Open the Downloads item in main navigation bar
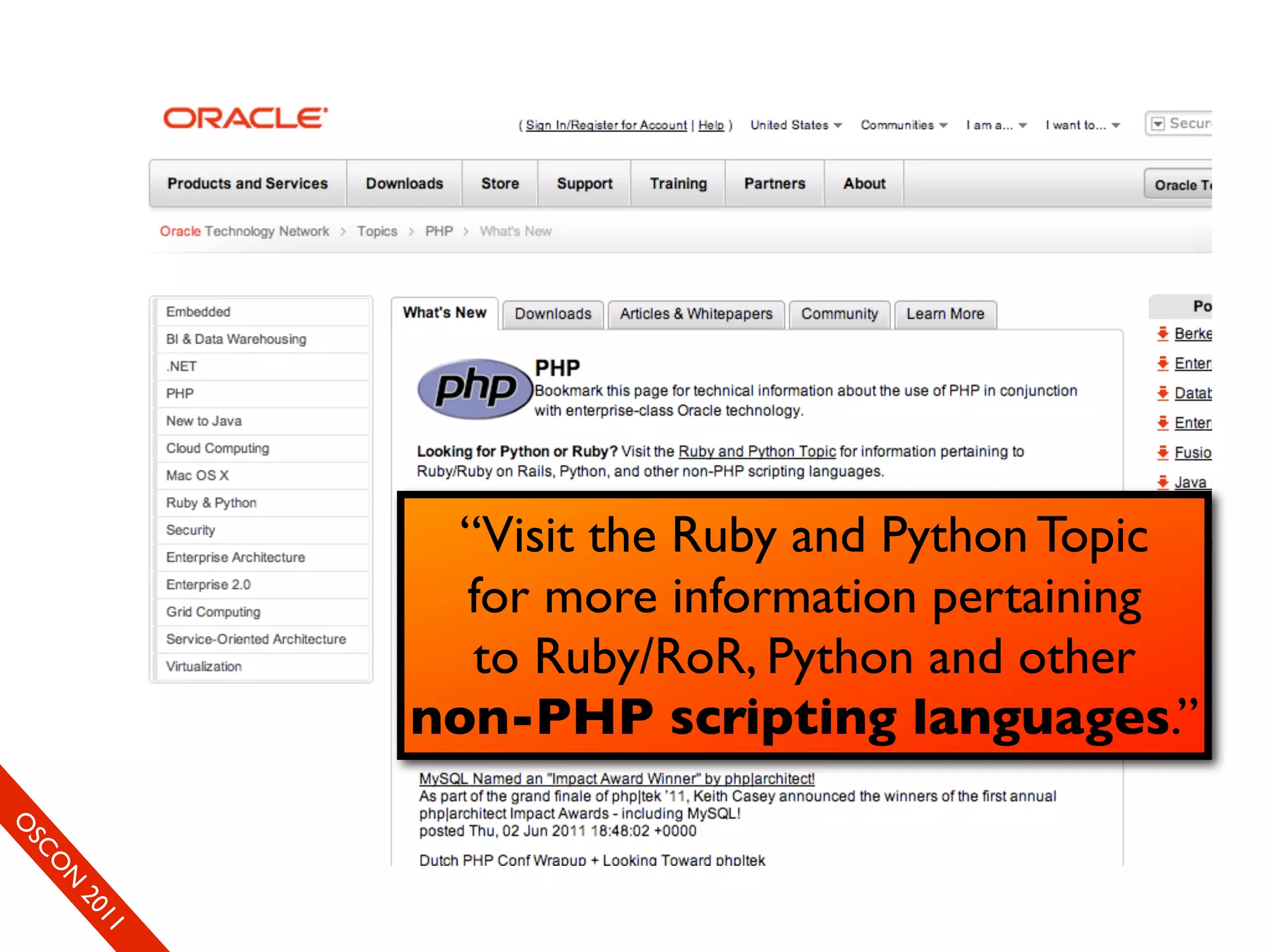The height and width of the screenshot is (952, 1270). 404,183
